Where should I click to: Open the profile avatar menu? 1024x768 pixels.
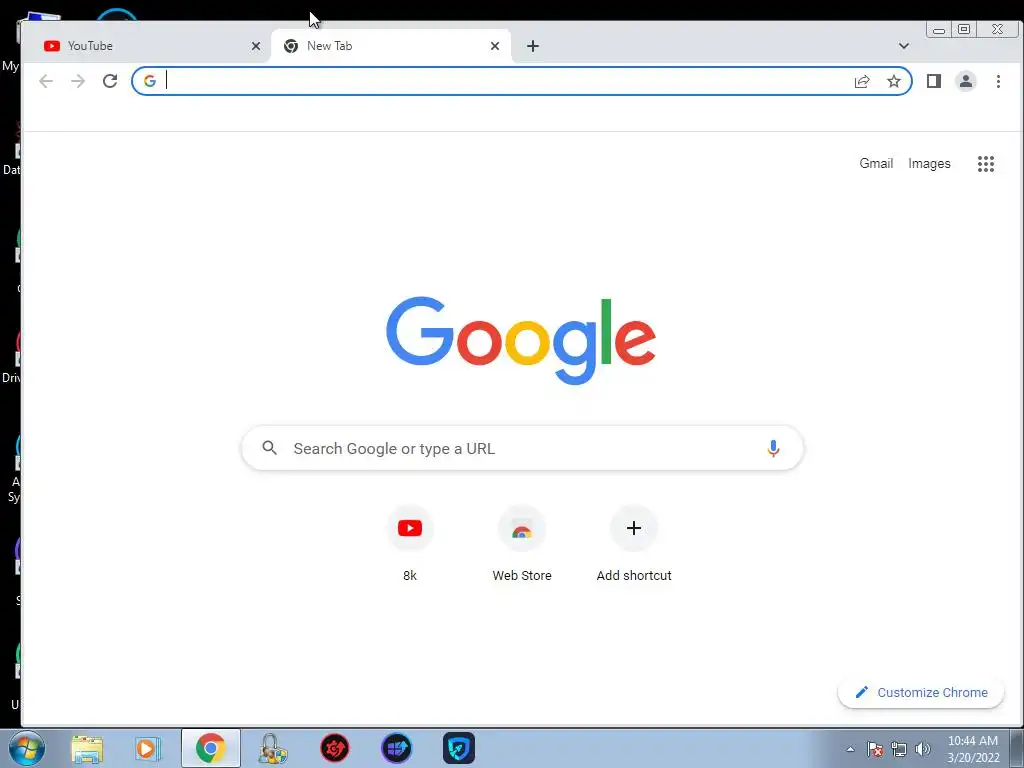(966, 81)
